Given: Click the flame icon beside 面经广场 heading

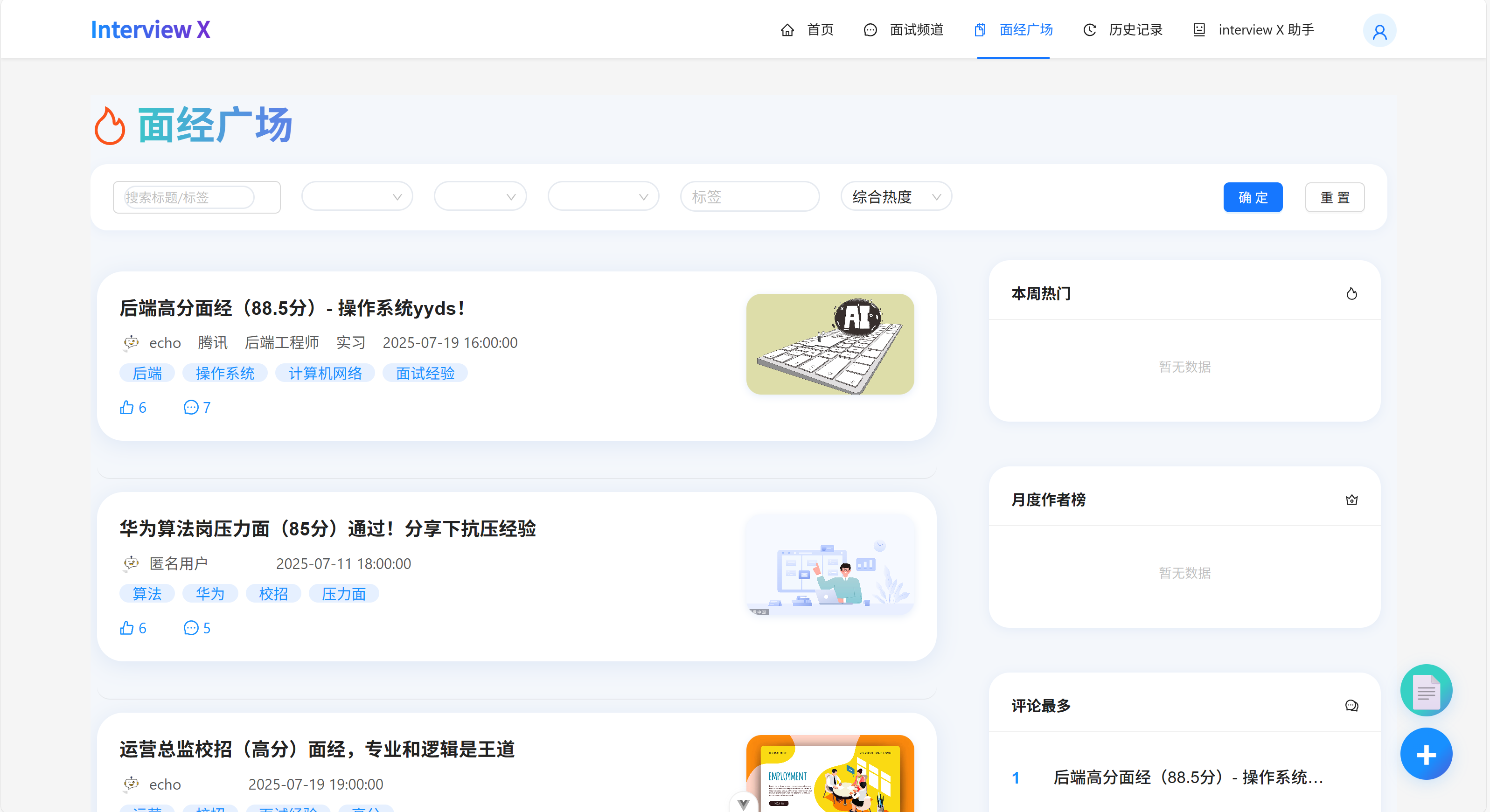Looking at the screenshot, I should [x=109, y=125].
